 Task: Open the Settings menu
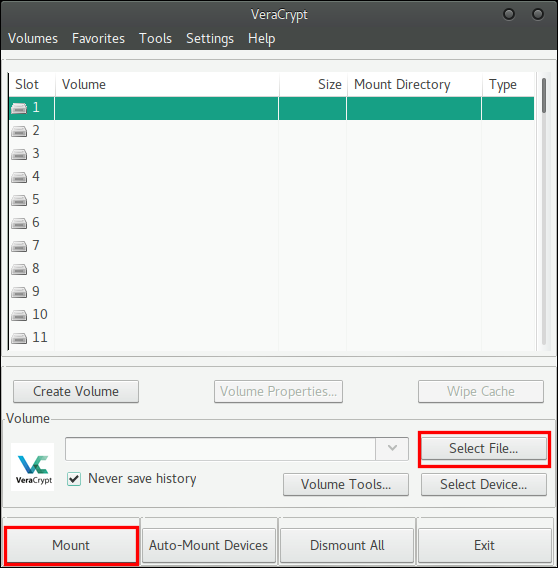[210, 39]
